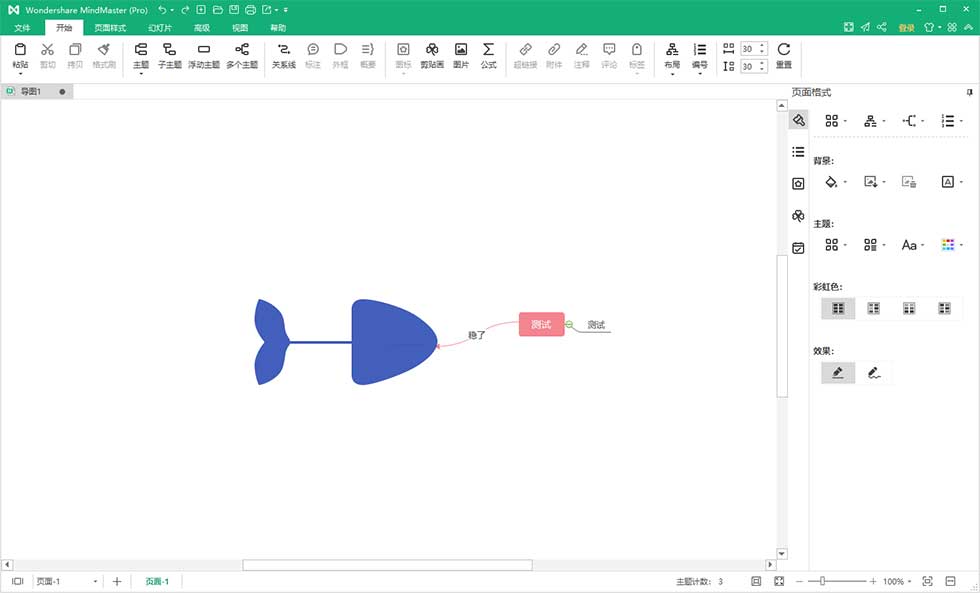Add a new page with plus button
The width and height of the screenshot is (980, 593).
coord(117,581)
